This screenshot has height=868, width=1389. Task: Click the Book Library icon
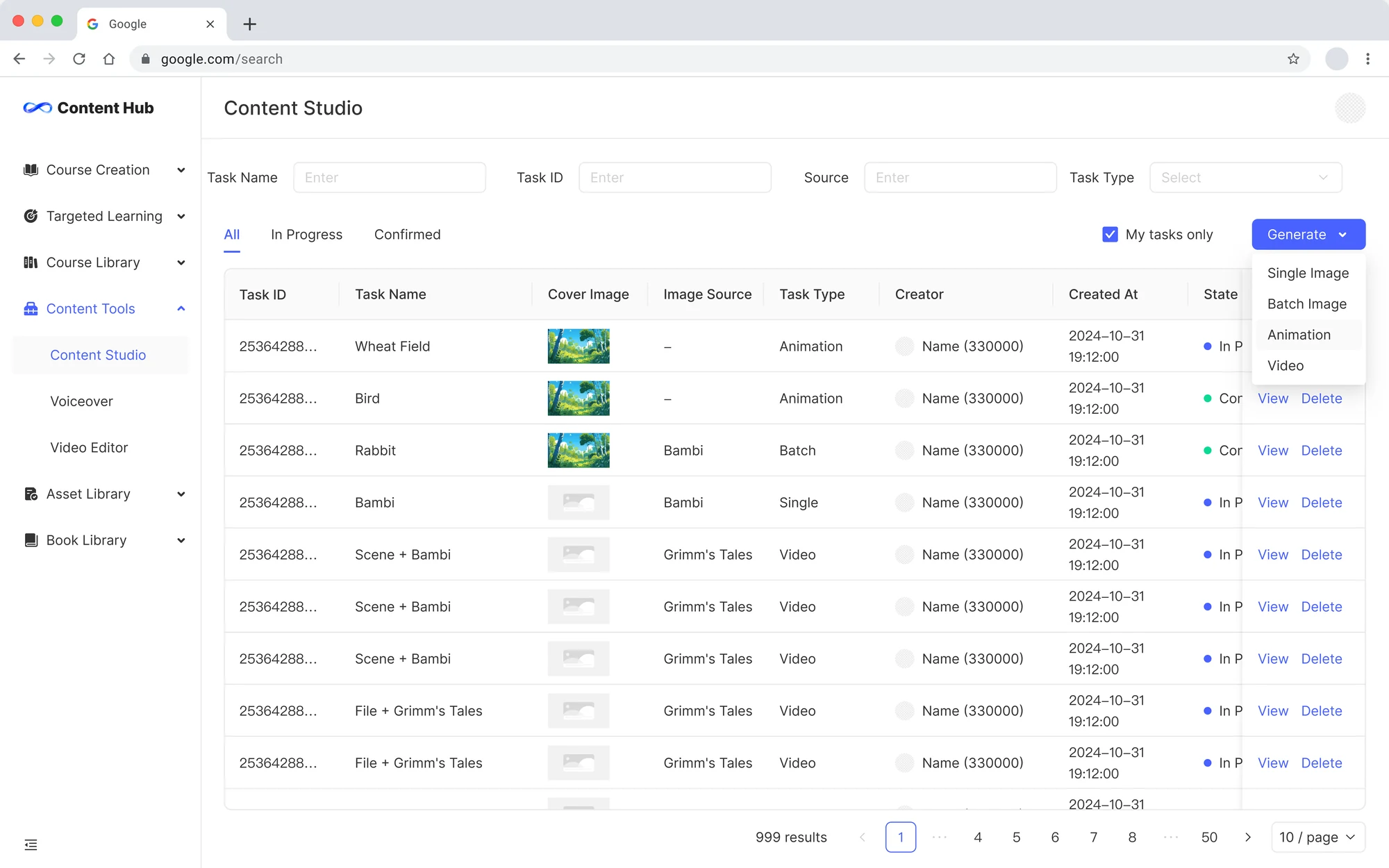pos(31,540)
